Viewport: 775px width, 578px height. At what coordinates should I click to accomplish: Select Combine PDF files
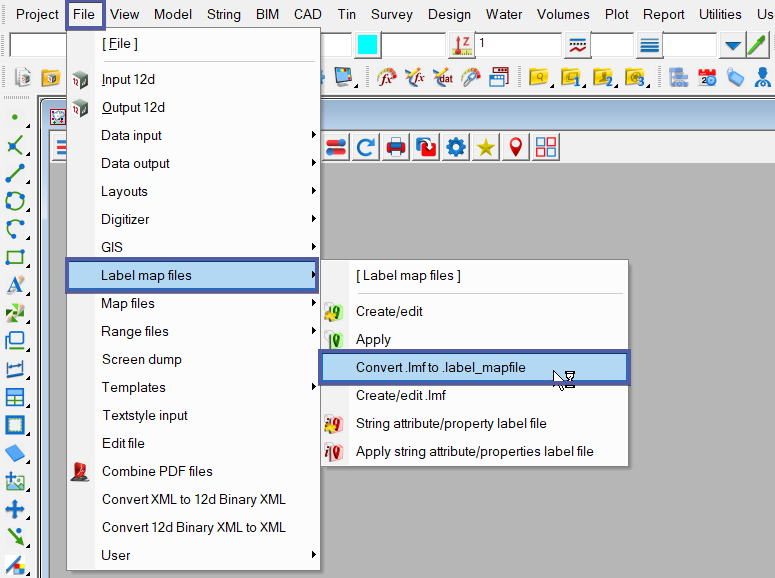tap(193, 471)
